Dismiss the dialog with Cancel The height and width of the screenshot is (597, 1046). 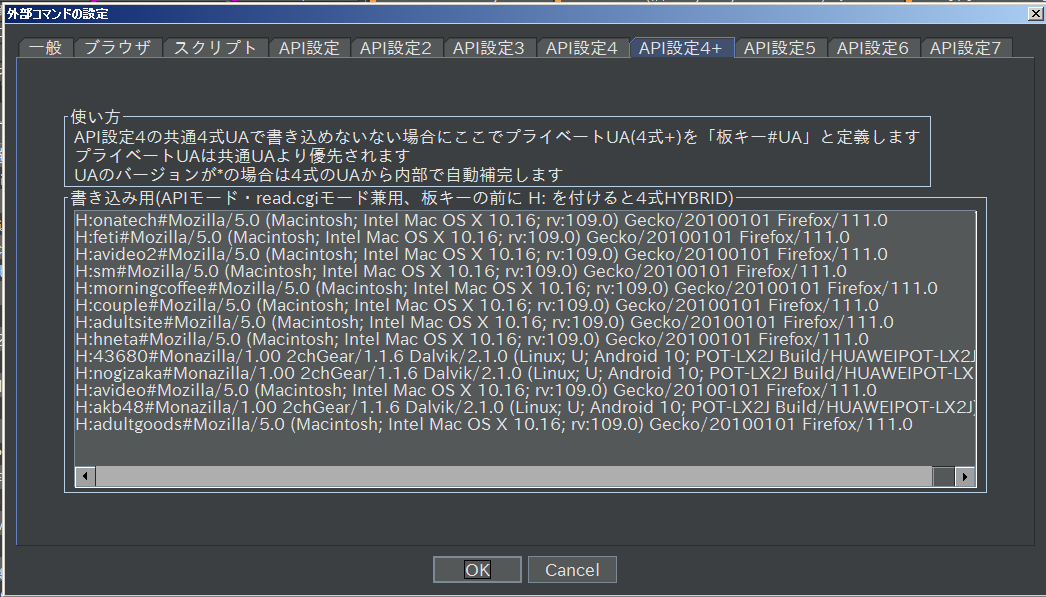(572, 570)
